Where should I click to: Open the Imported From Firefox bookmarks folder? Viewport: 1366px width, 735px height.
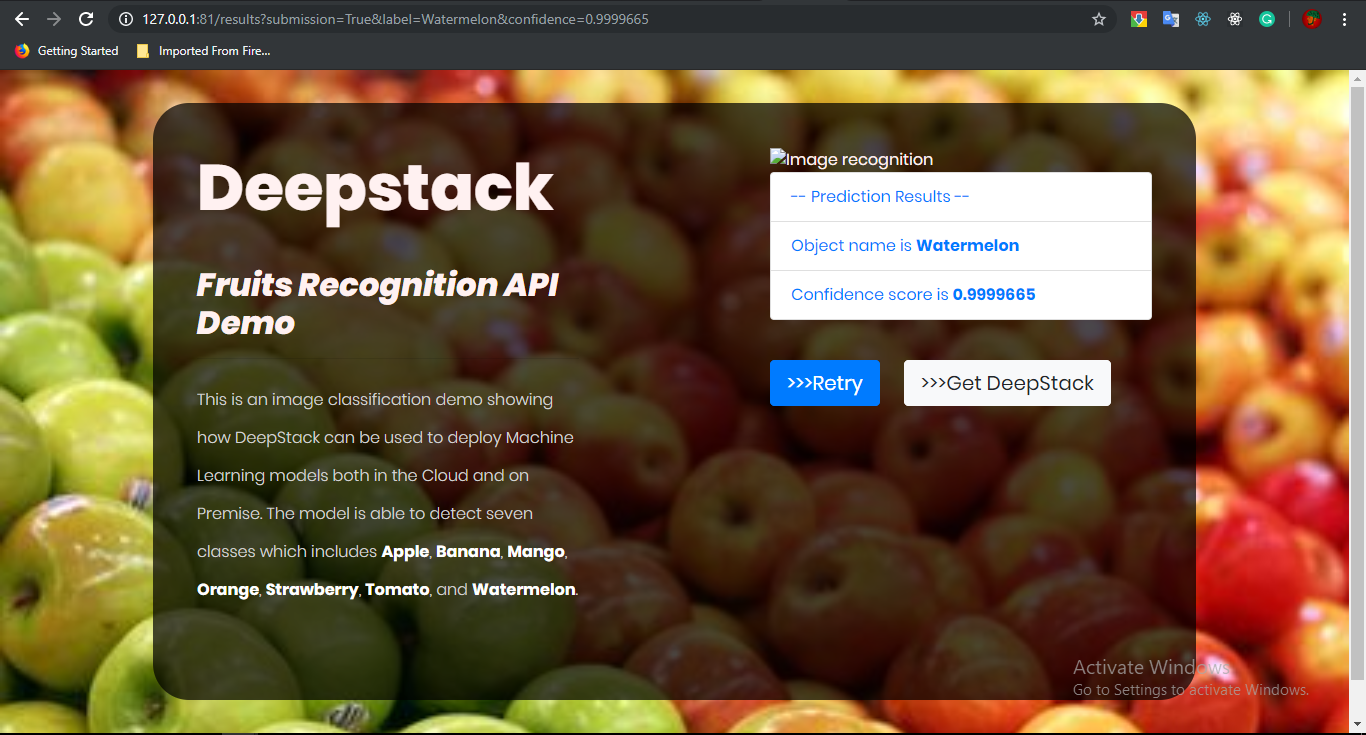point(204,51)
